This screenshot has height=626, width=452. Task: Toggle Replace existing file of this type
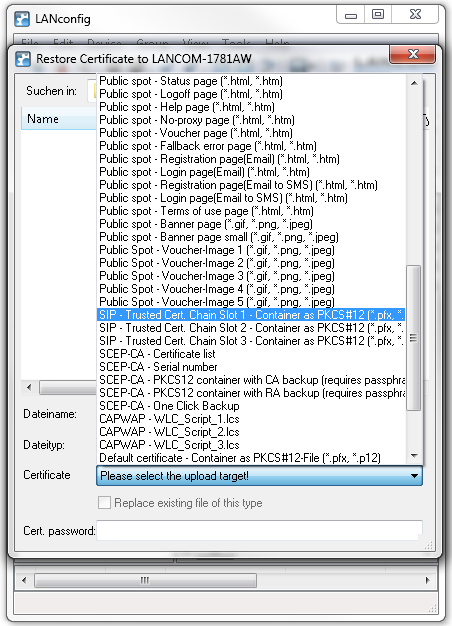pyautogui.click(x=104, y=502)
